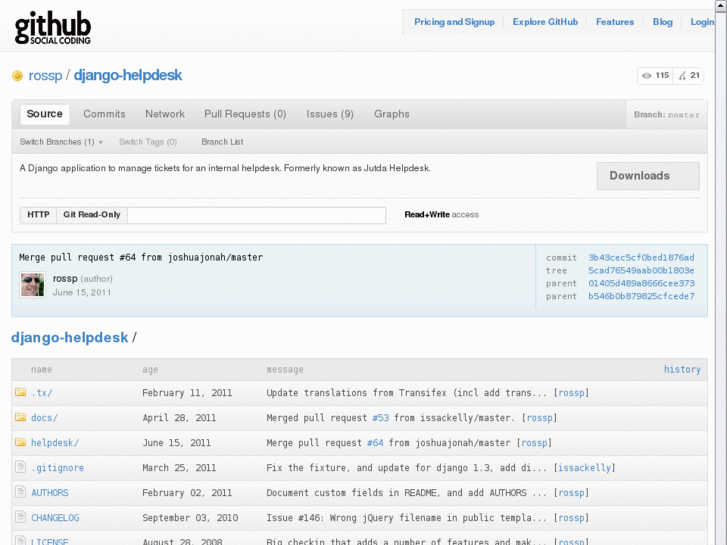Open the history link in file table
Screen dimensions: 727x545
tap(682, 369)
